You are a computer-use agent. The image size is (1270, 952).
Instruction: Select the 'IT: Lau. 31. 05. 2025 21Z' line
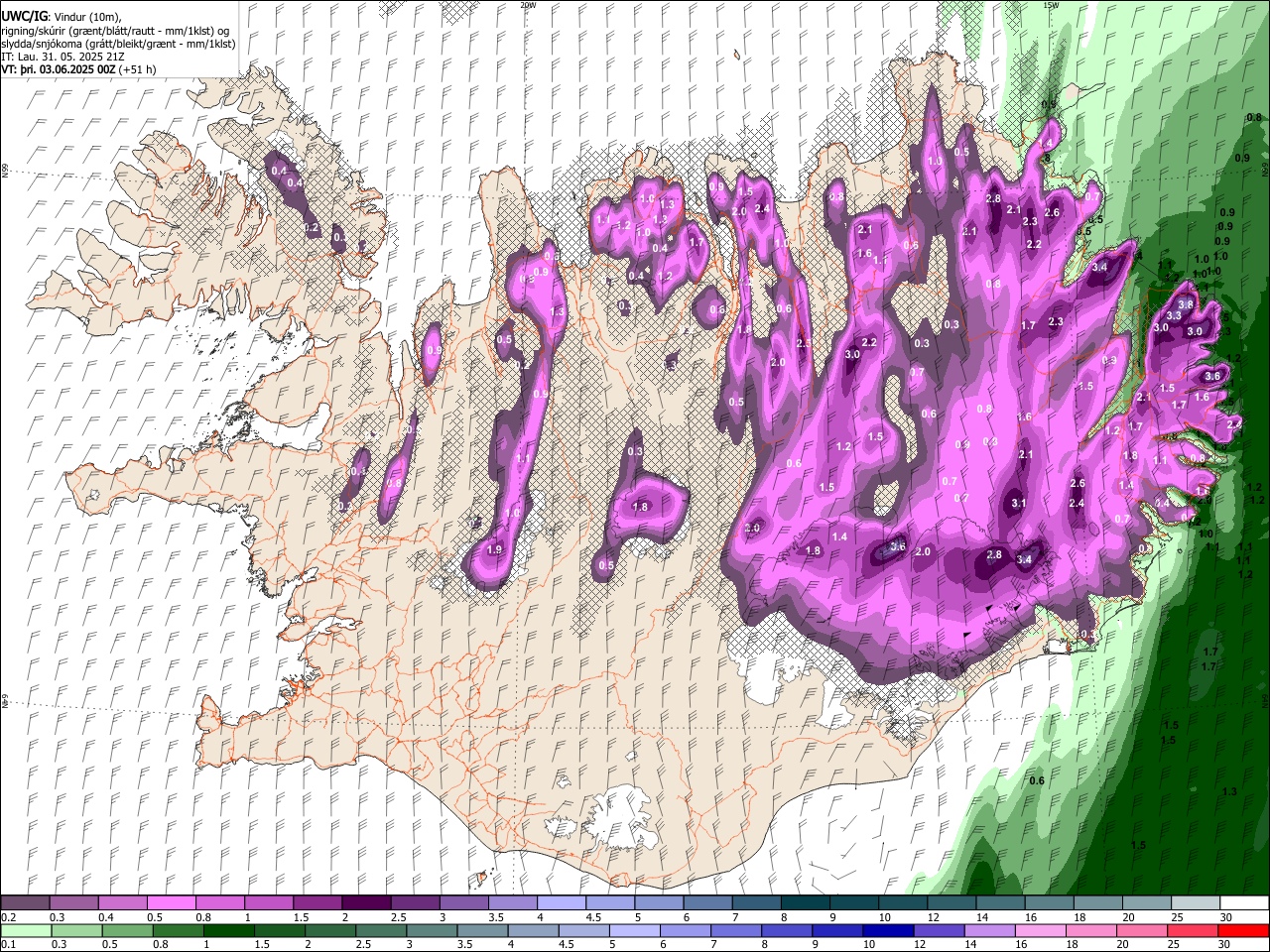pyautogui.click(x=64, y=57)
